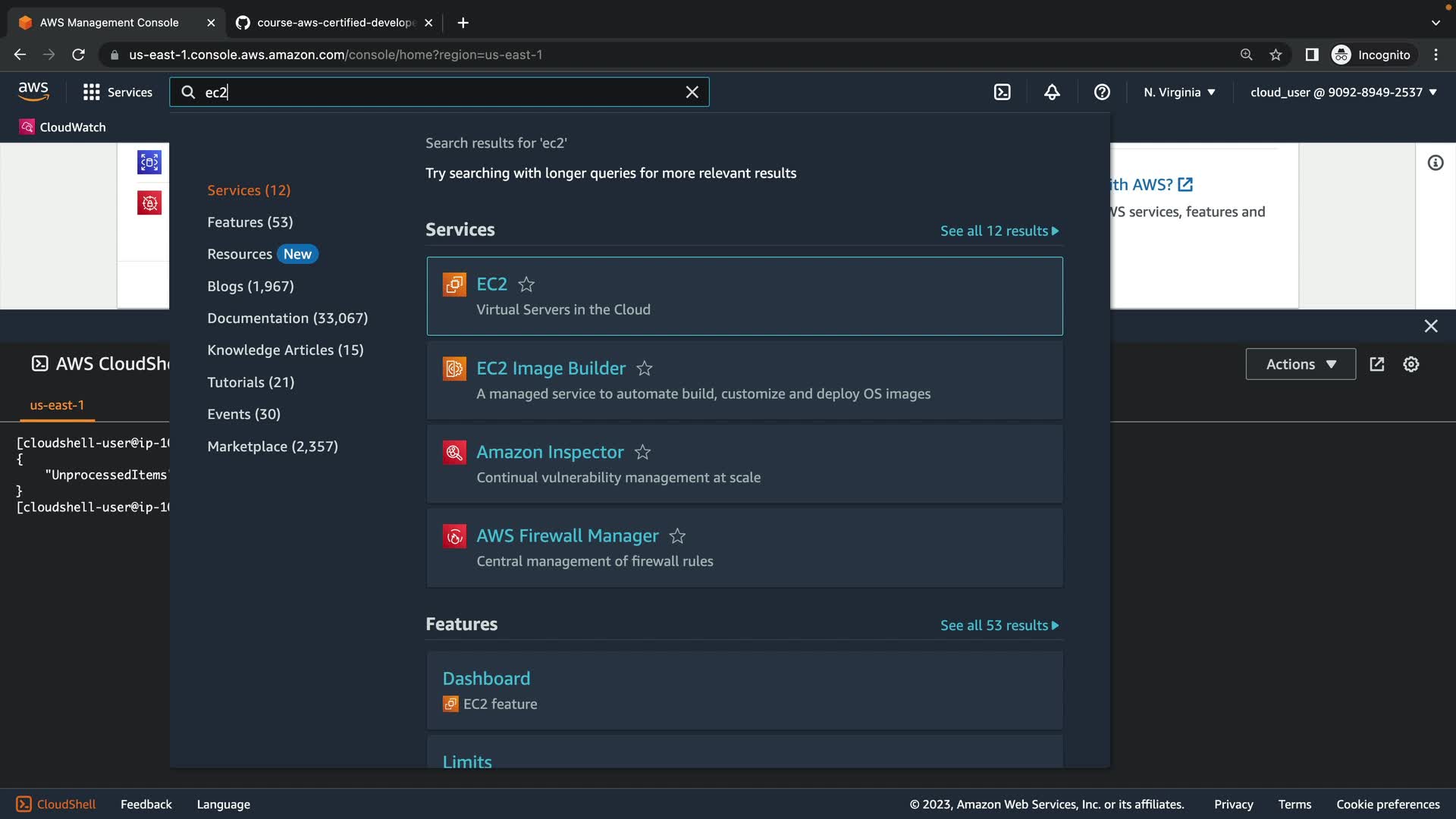
Task: Toggle the Amazon Inspector favorite star
Action: pyautogui.click(x=642, y=453)
